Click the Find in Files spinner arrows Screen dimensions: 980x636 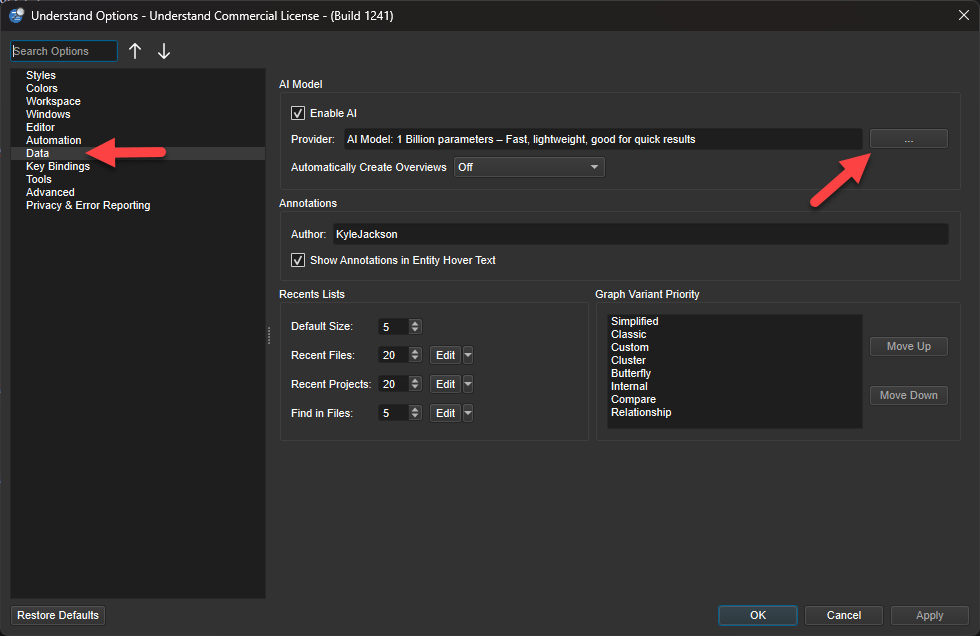pyautogui.click(x=415, y=413)
